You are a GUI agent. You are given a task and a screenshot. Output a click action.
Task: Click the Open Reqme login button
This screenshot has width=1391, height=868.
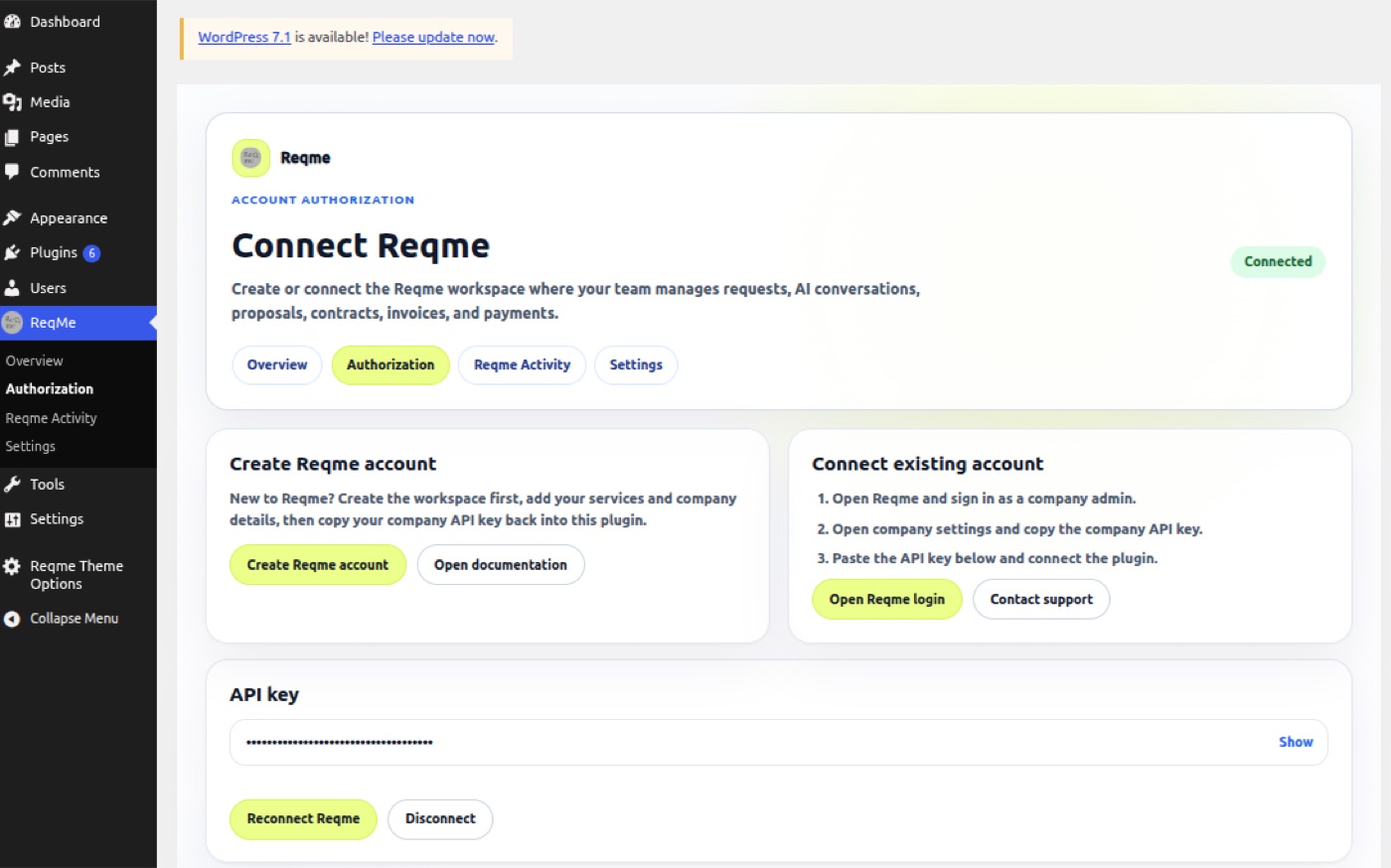[887, 599]
